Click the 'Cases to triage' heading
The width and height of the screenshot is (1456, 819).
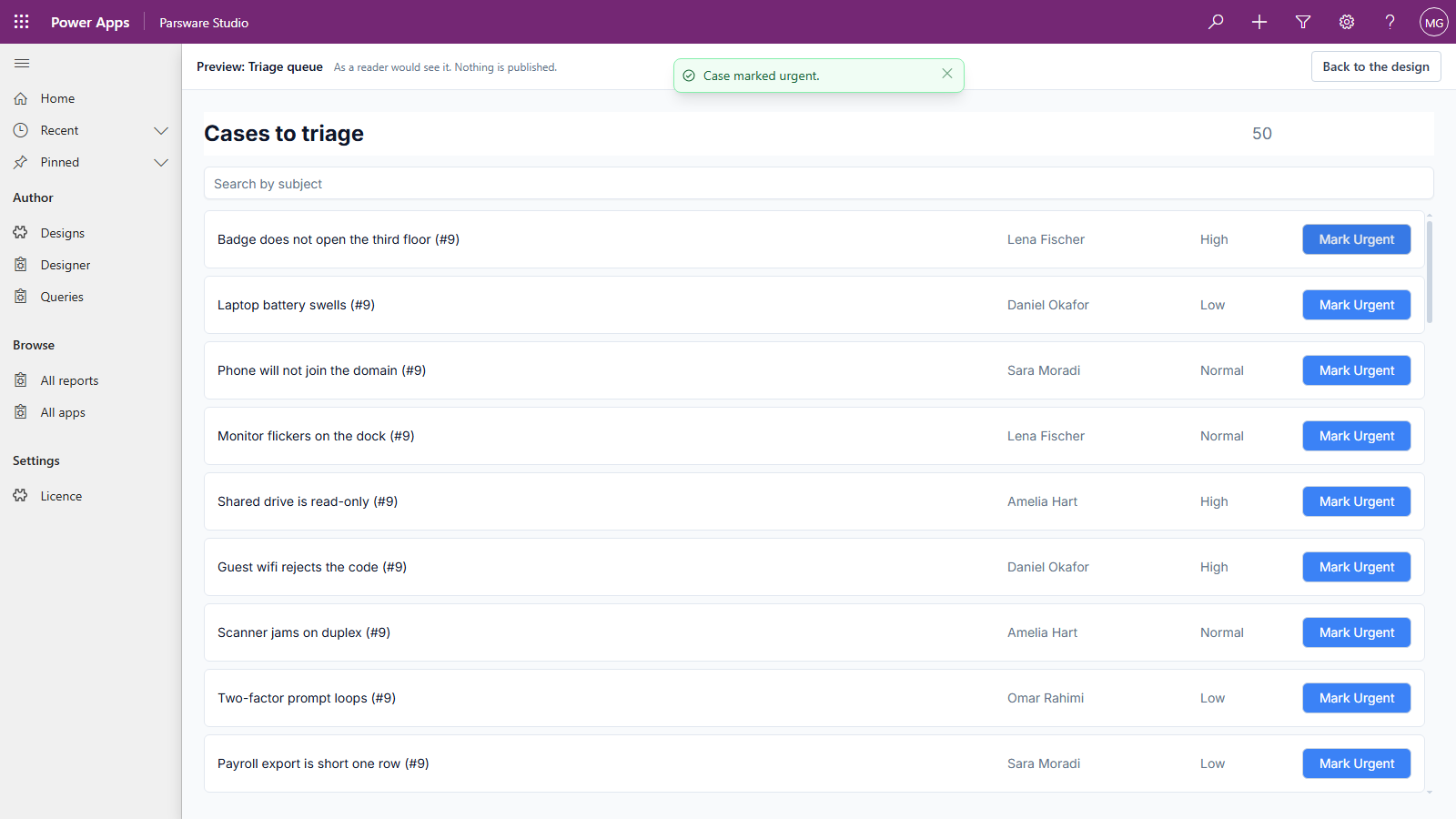pyautogui.click(x=284, y=134)
